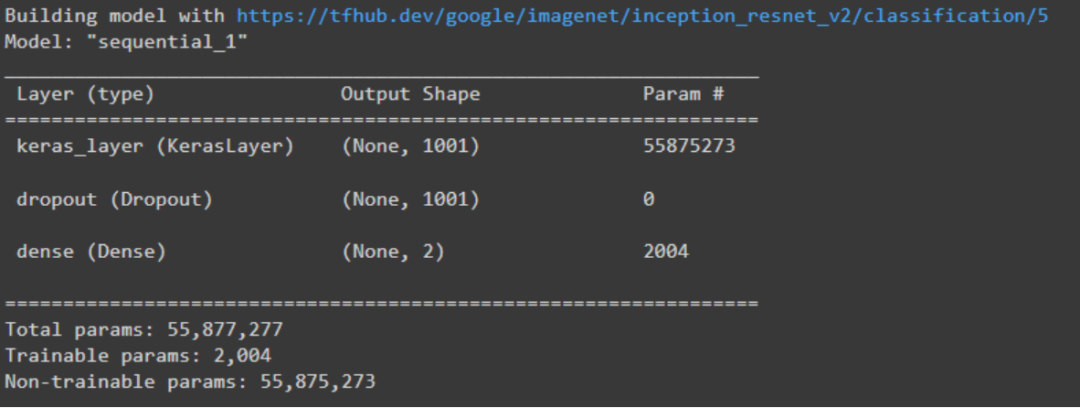Click the Output Shape column header
The width and height of the screenshot is (1080, 408).
pyautogui.click(x=411, y=94)
